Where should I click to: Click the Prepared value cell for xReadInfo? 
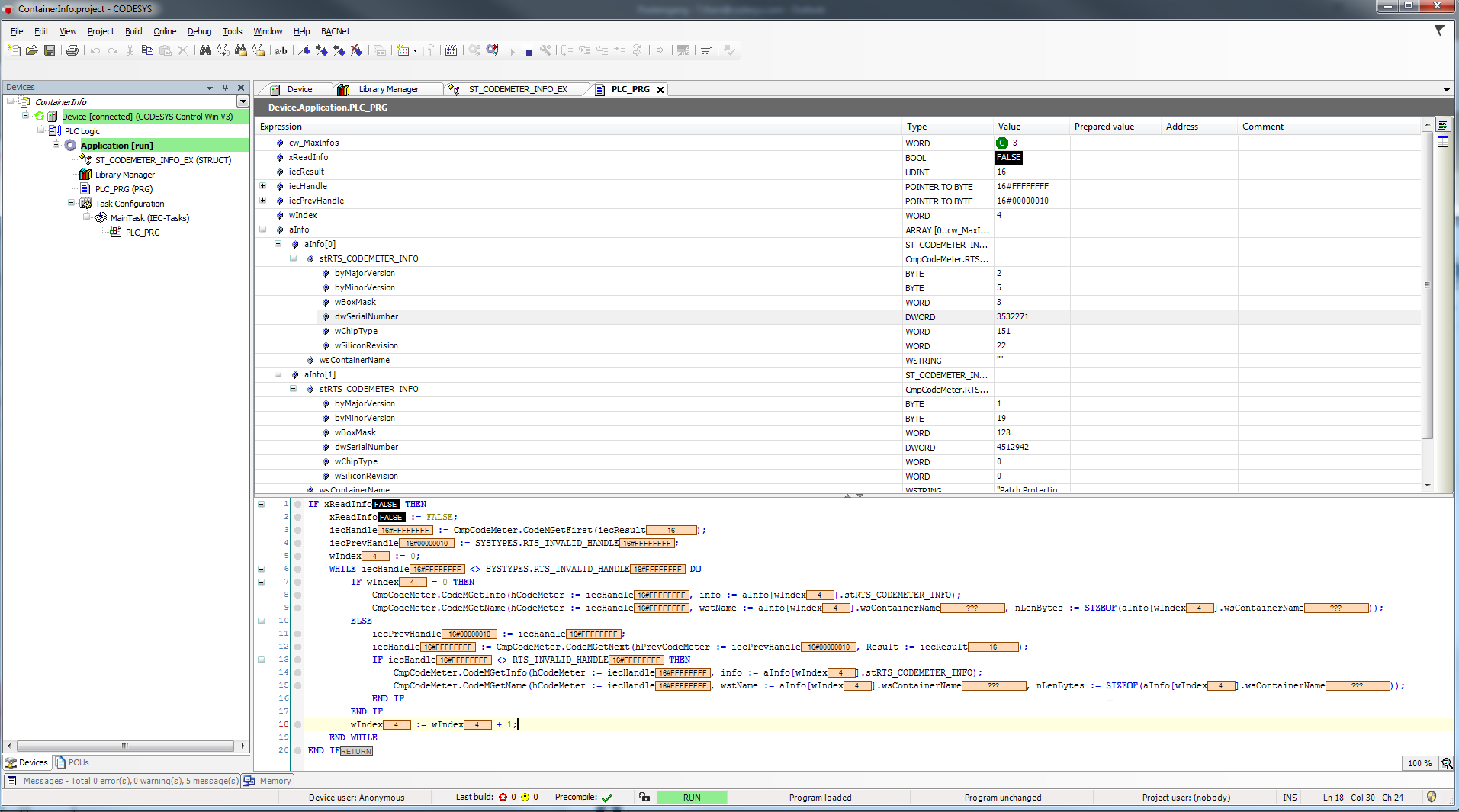point(1115,158)
